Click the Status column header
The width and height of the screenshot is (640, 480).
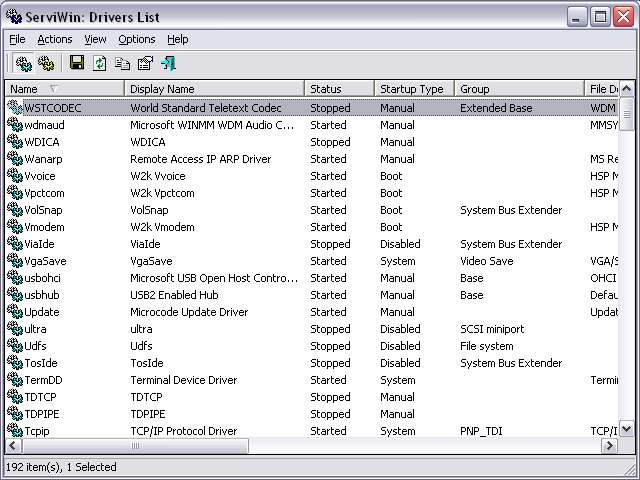coord(339,89)
